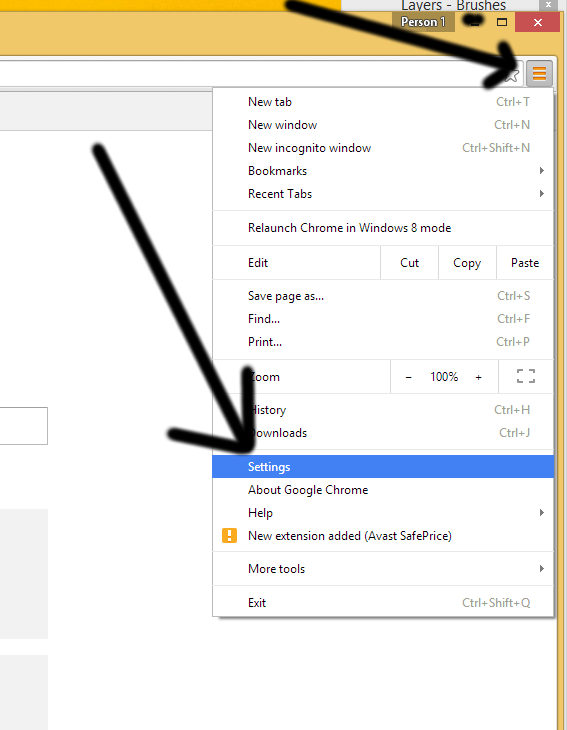Image resolution: width=567 pixels, height=730 pixels.
Task: Close the Layers - Brushes panel
Action: [548, 5]
